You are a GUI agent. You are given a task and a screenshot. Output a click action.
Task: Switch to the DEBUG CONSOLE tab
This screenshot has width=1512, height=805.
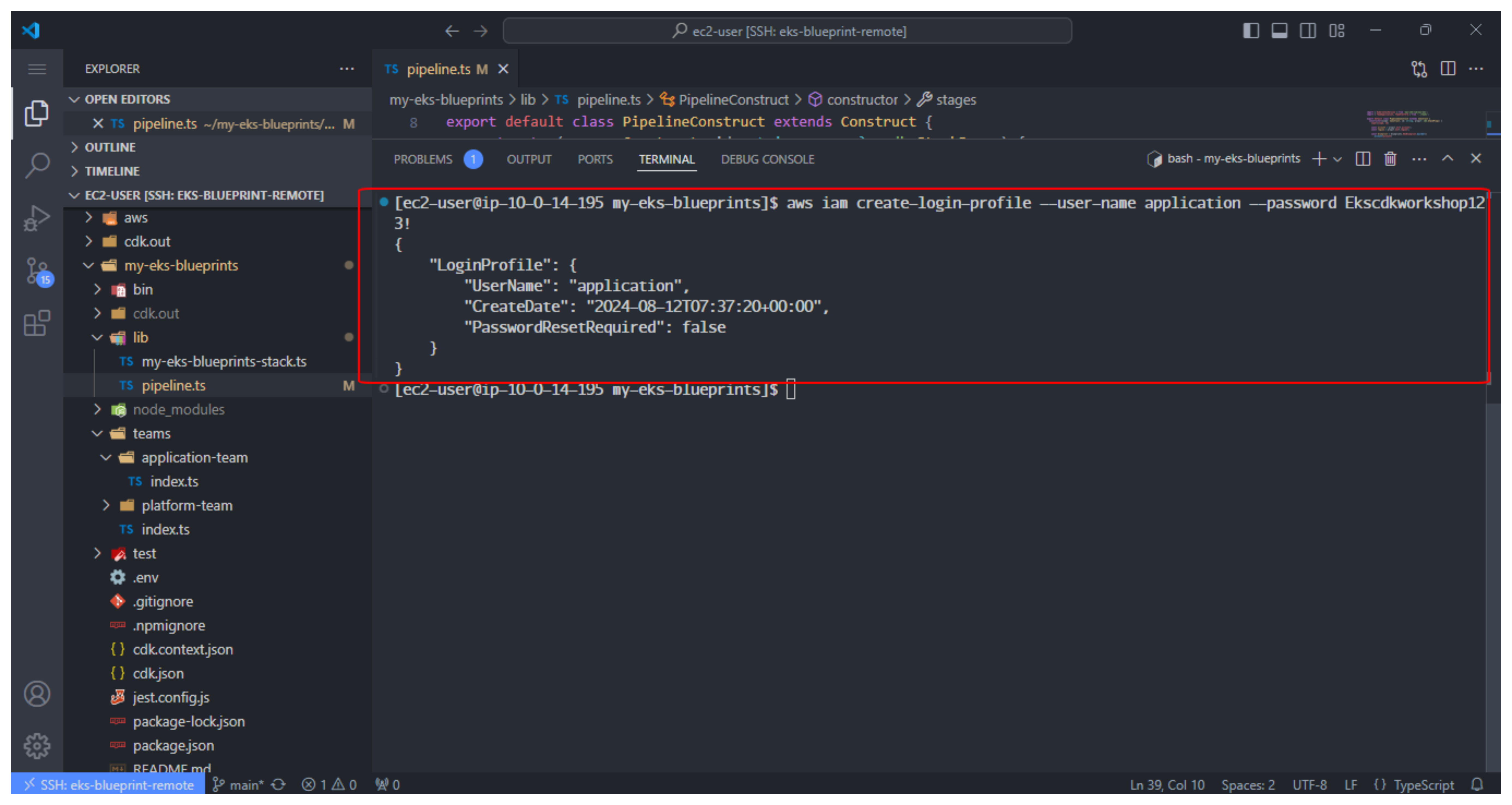(767, 159)
